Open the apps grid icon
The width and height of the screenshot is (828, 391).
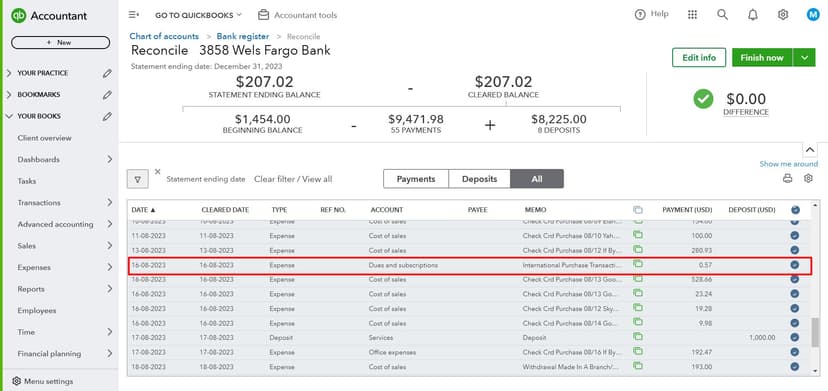point(692,15)
